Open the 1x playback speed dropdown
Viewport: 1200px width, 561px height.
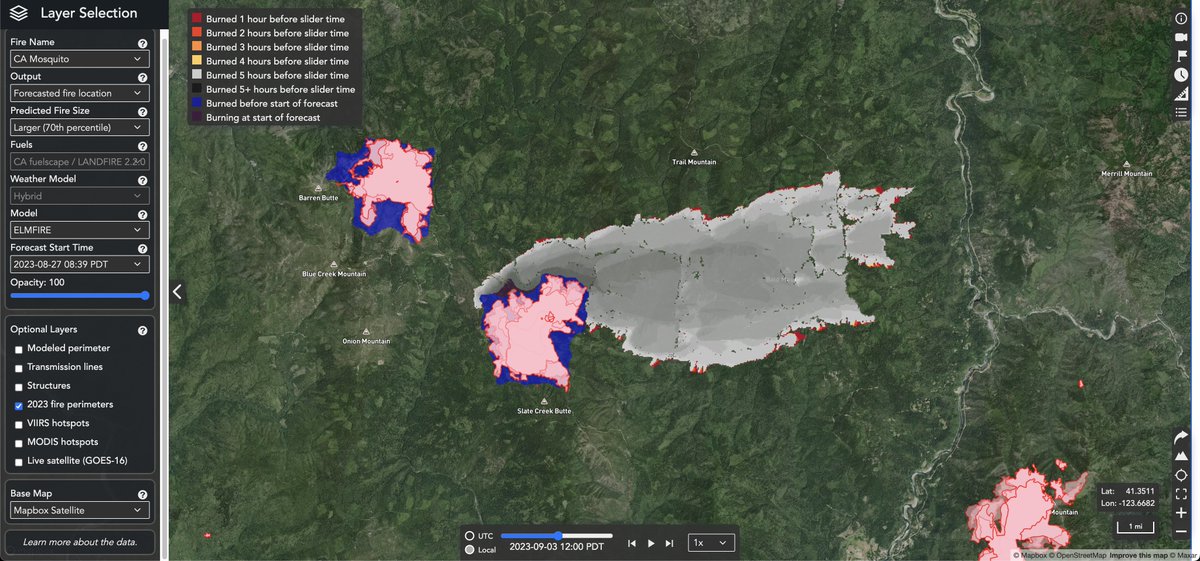click(713, 543)
